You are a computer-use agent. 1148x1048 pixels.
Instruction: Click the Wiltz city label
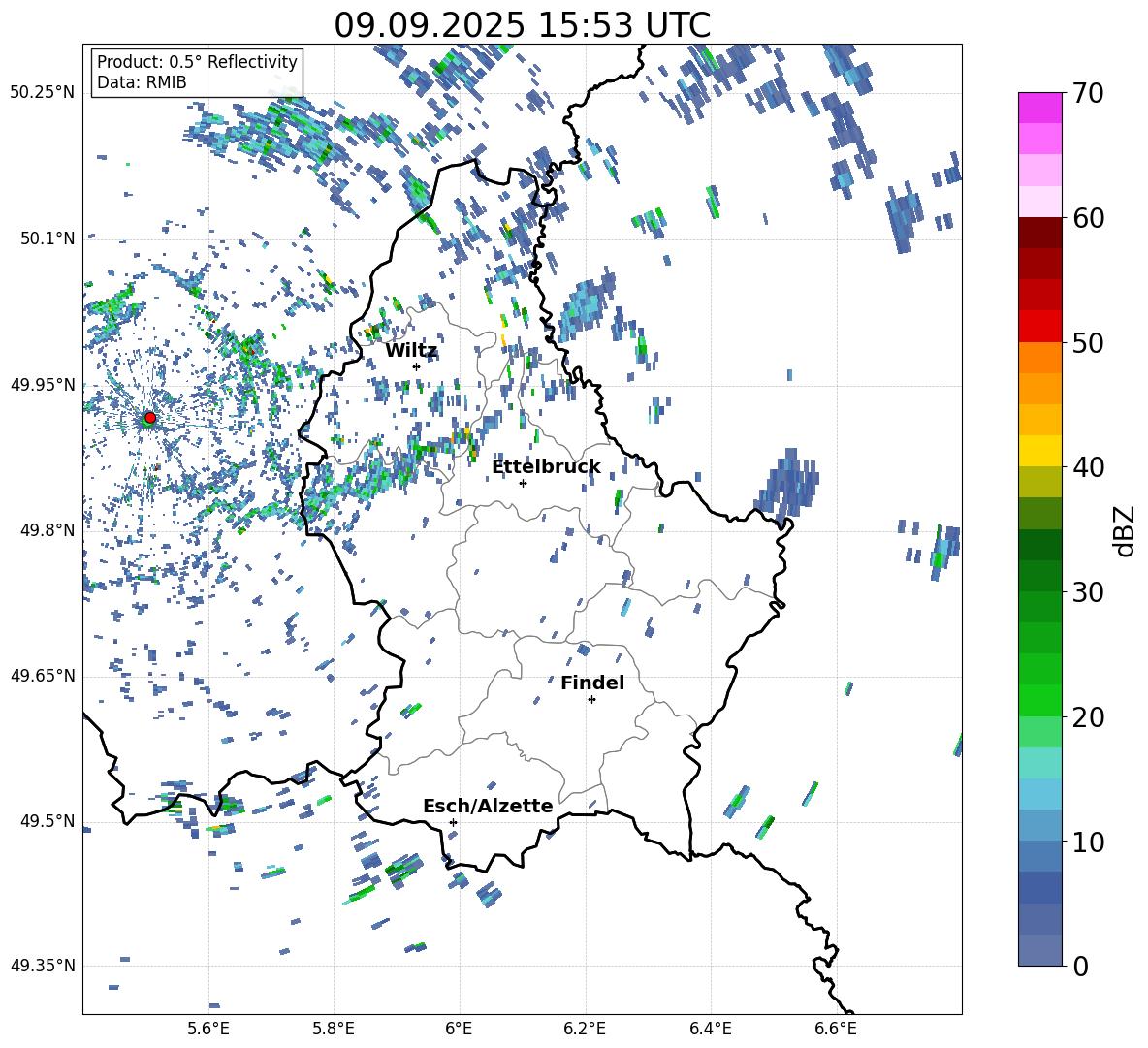click(411, 351)
